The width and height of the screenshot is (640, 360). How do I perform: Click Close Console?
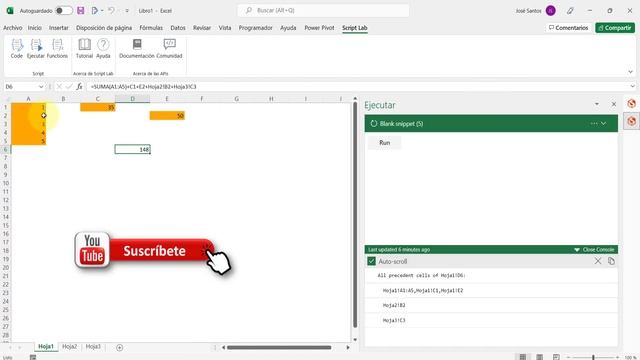tap(594, 249)
